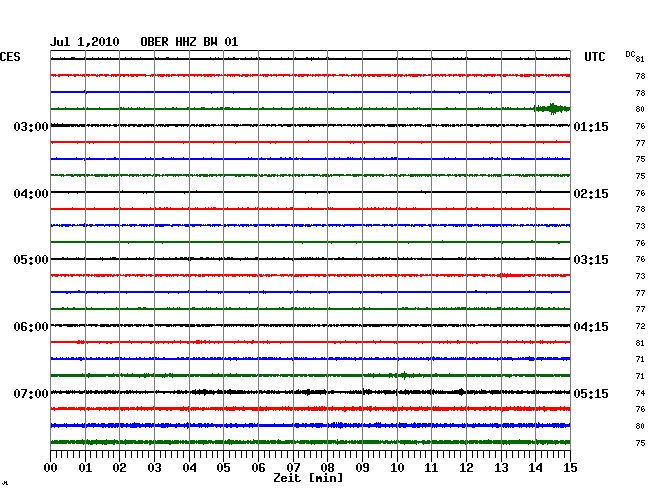Click the DC value 74 beside 05:15
The height and width of the screenshot is (494, 650).
click(640, 393)
